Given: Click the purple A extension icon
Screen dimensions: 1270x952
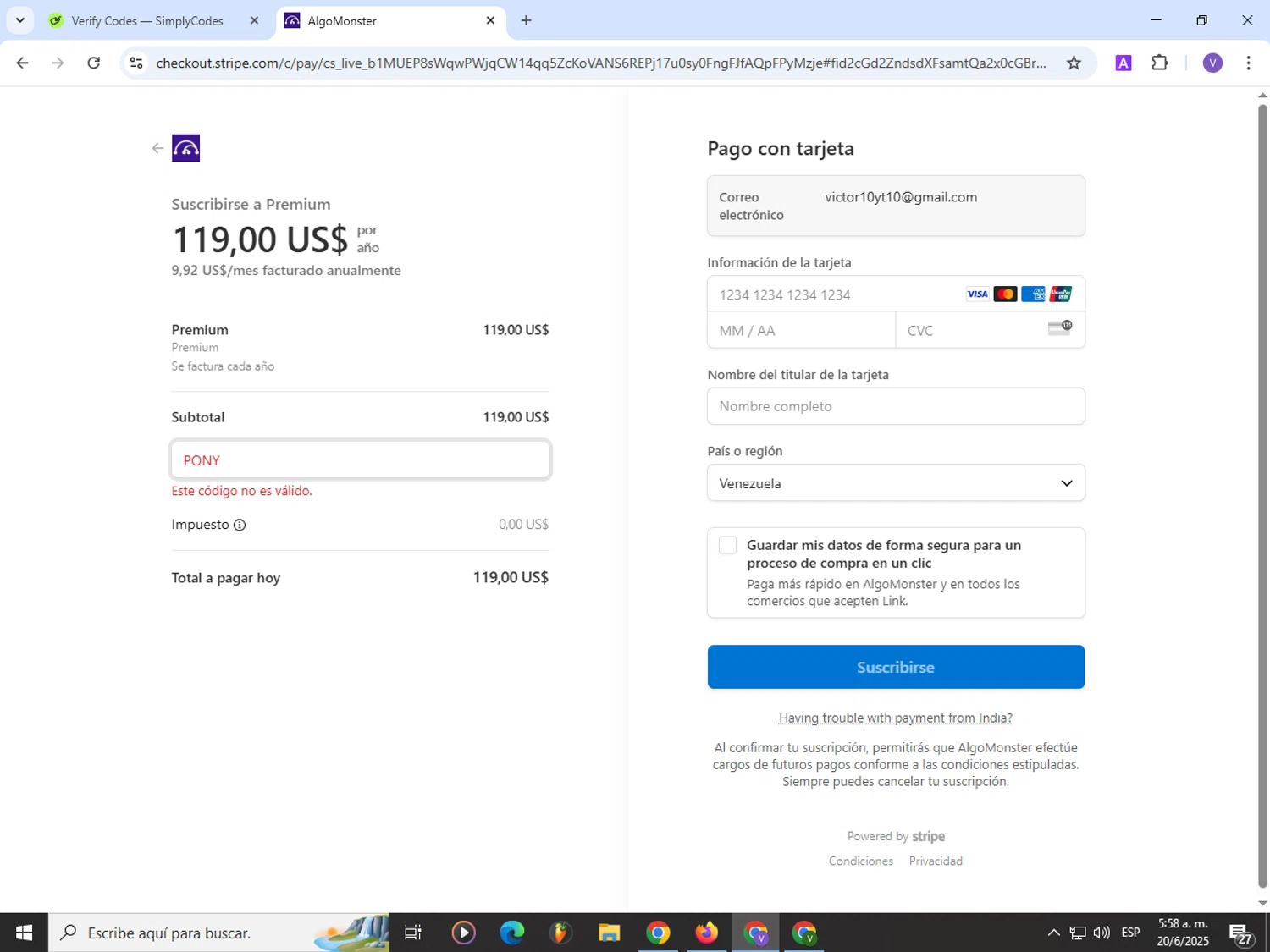Looking at the screenshot, I should (x=1124, y=63).
